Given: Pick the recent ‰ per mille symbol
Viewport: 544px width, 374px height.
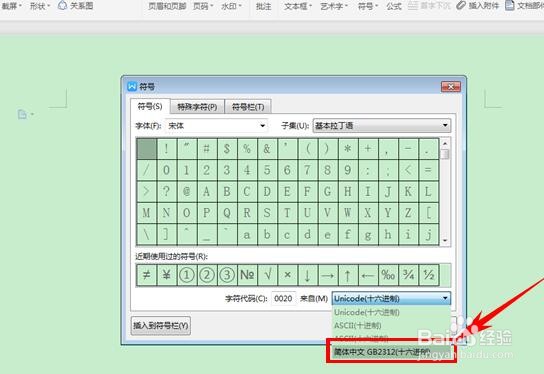Looking at the screenshot, I should [x=388, y=275].
